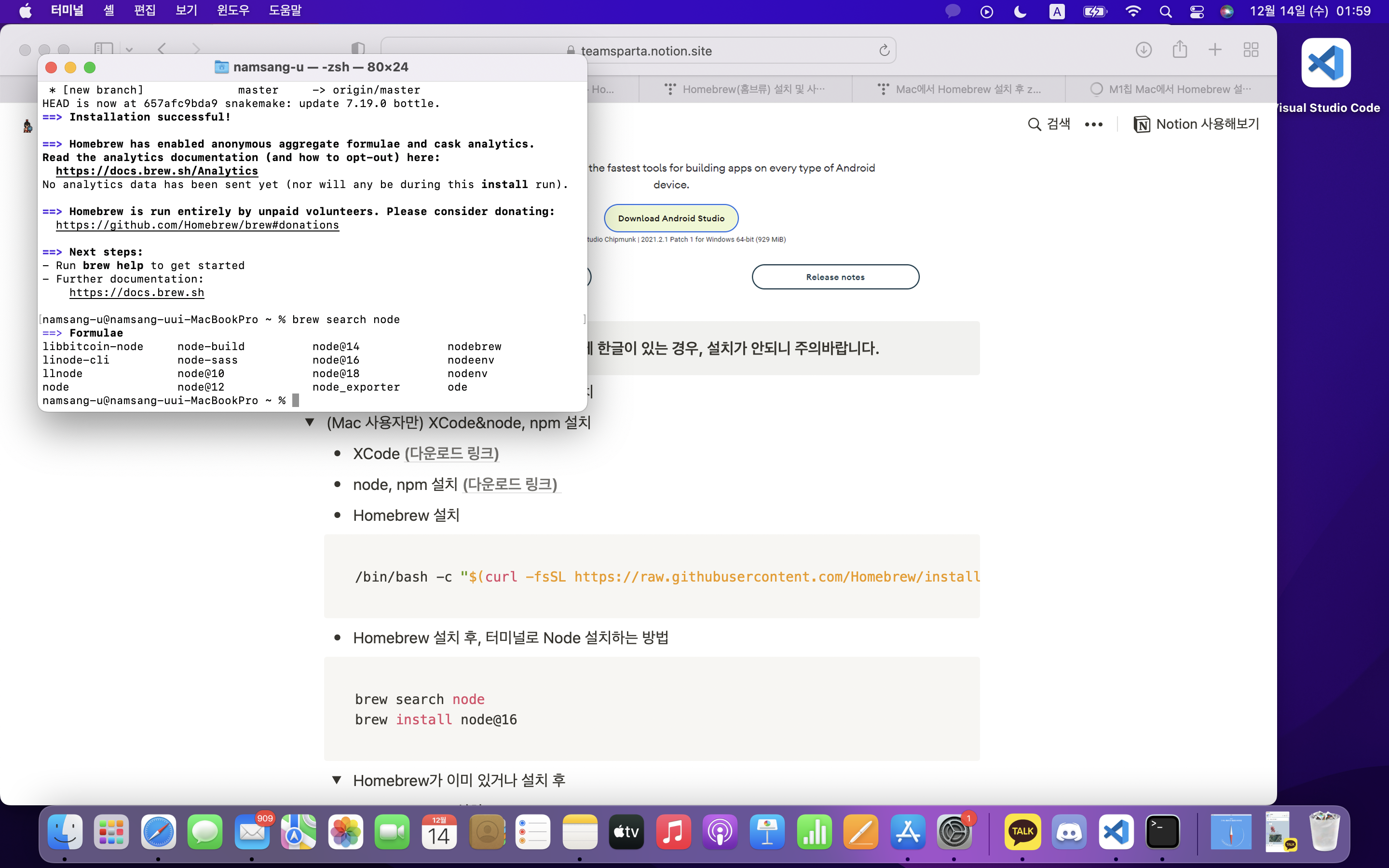Open 터미널 menu in menu bar
This screenshot has height=868, width=1389.
[67, 11]
